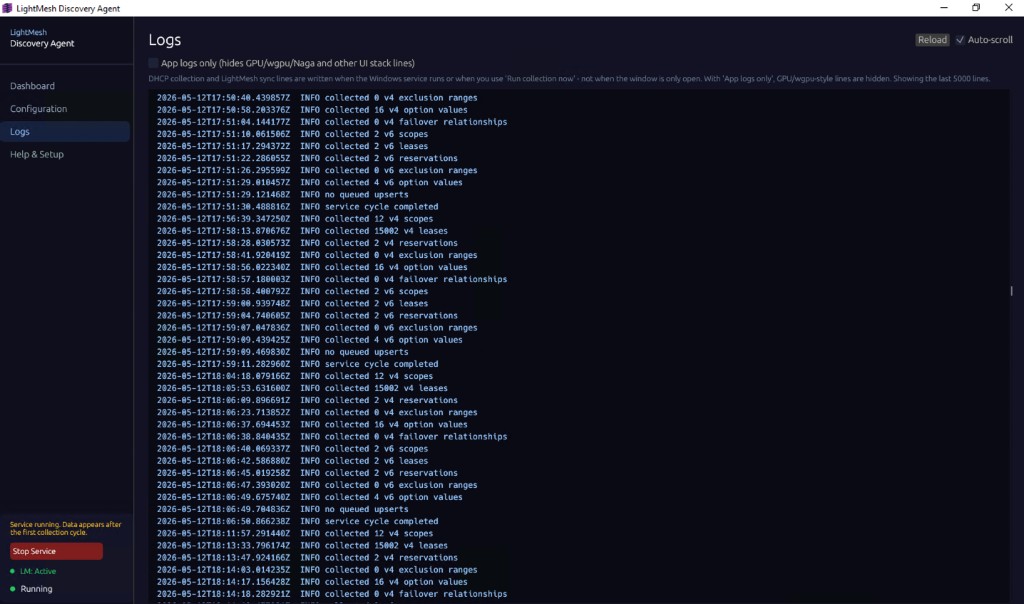Select log line at 17:59:07 v6 exclusion ranges
Viewport: 1024px width, 604px height.
click(x=317, y=327)
